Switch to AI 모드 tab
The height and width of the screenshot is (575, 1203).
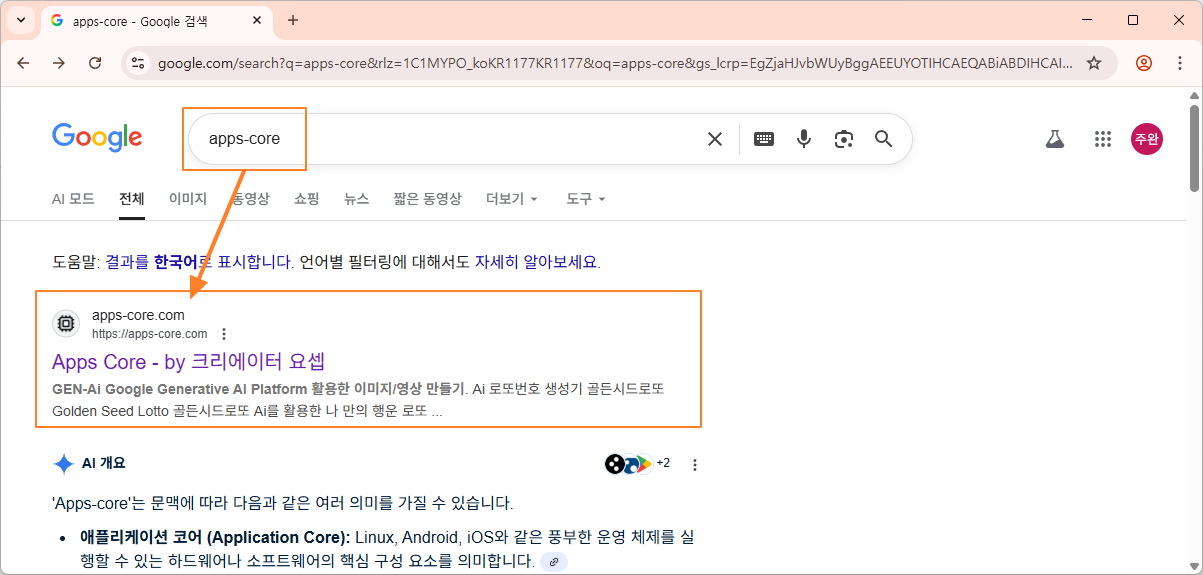73,199
